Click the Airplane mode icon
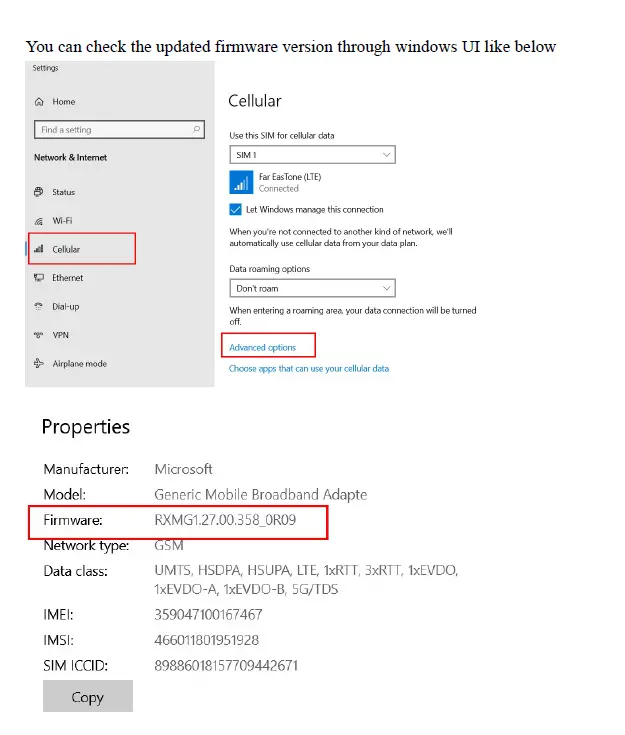The width and height of the screenshot is (625, 735). (39, 363)
